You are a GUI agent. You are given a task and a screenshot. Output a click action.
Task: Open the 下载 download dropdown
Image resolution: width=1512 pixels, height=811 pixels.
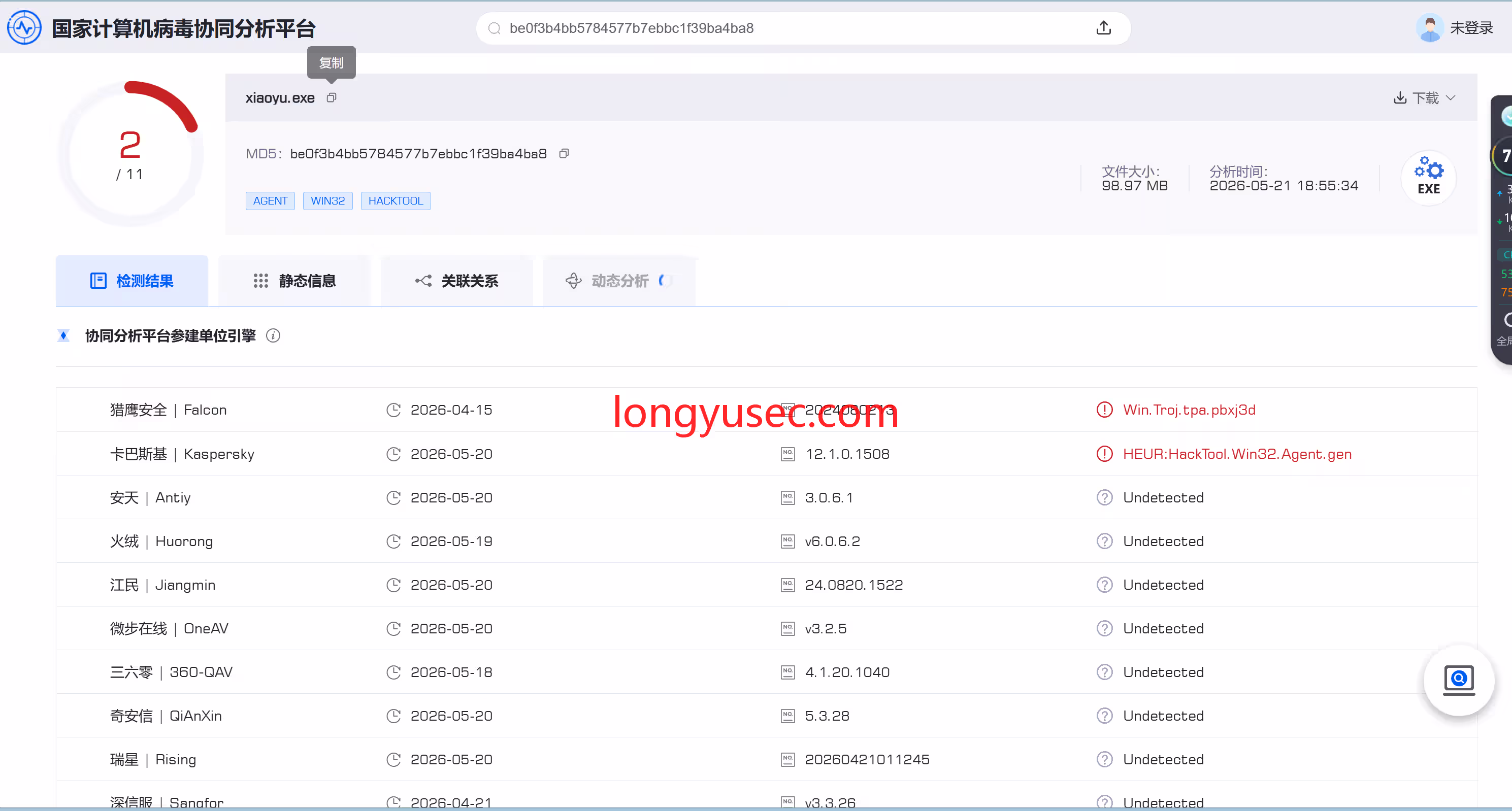tap(1425, 97)
